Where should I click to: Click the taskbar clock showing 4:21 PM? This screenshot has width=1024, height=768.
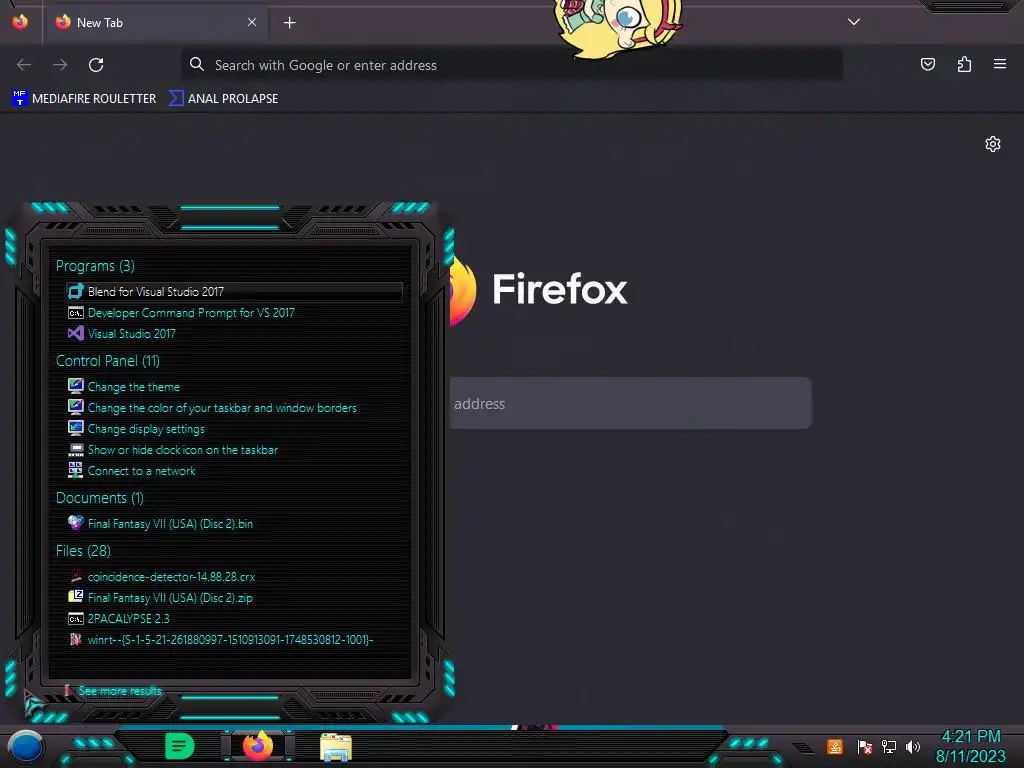970,746
